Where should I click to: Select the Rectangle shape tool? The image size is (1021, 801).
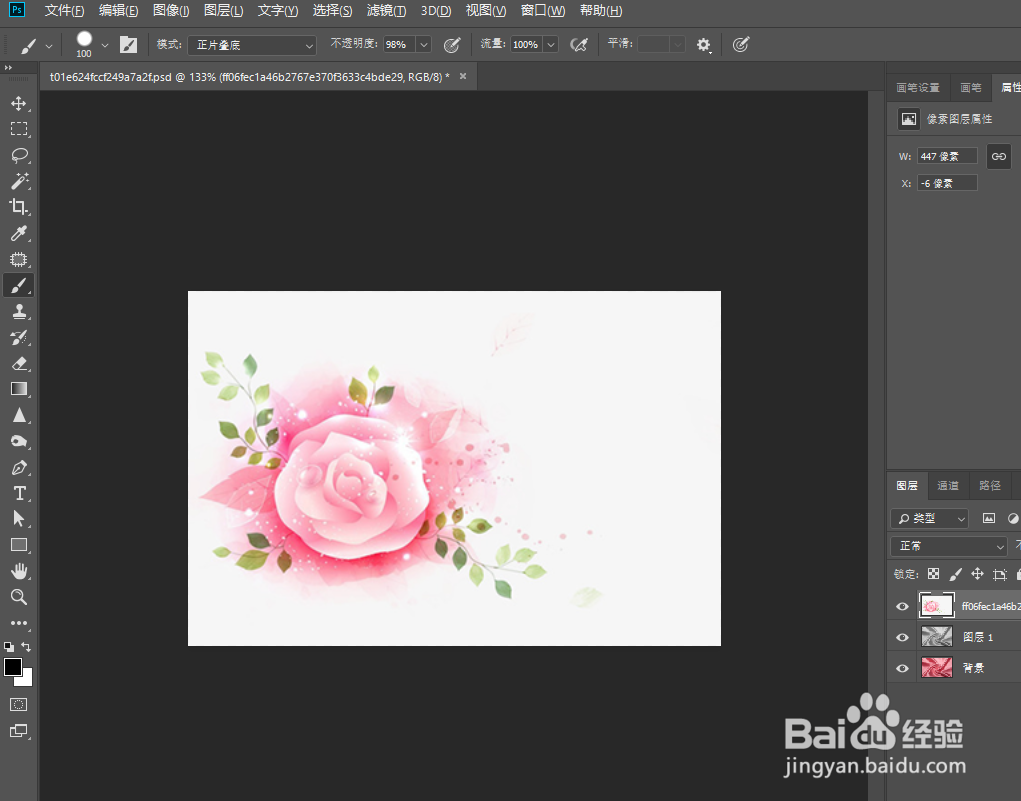coord(19,545)
